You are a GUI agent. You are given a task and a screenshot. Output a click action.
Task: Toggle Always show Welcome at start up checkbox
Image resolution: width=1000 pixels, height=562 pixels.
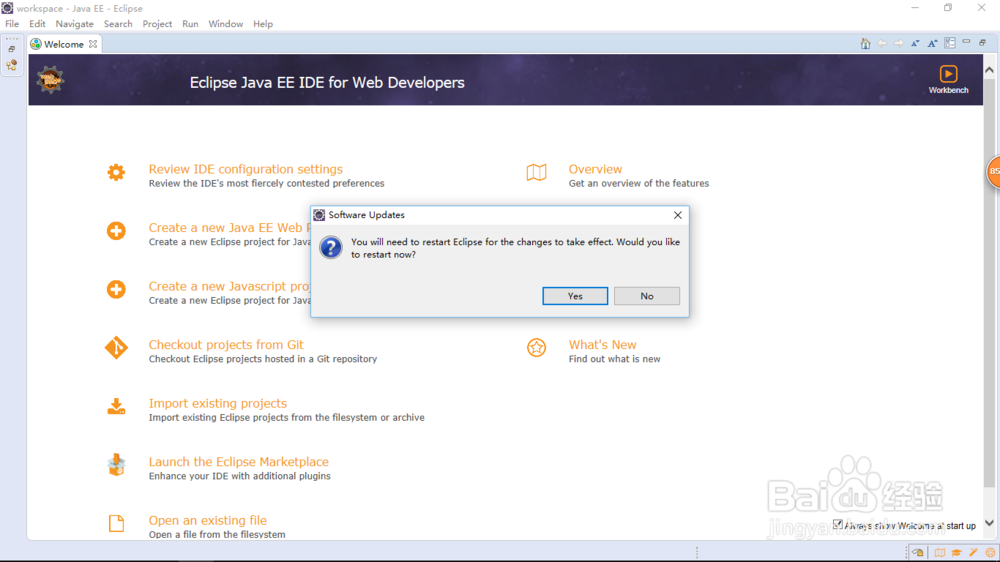click(x=837, y=524)
